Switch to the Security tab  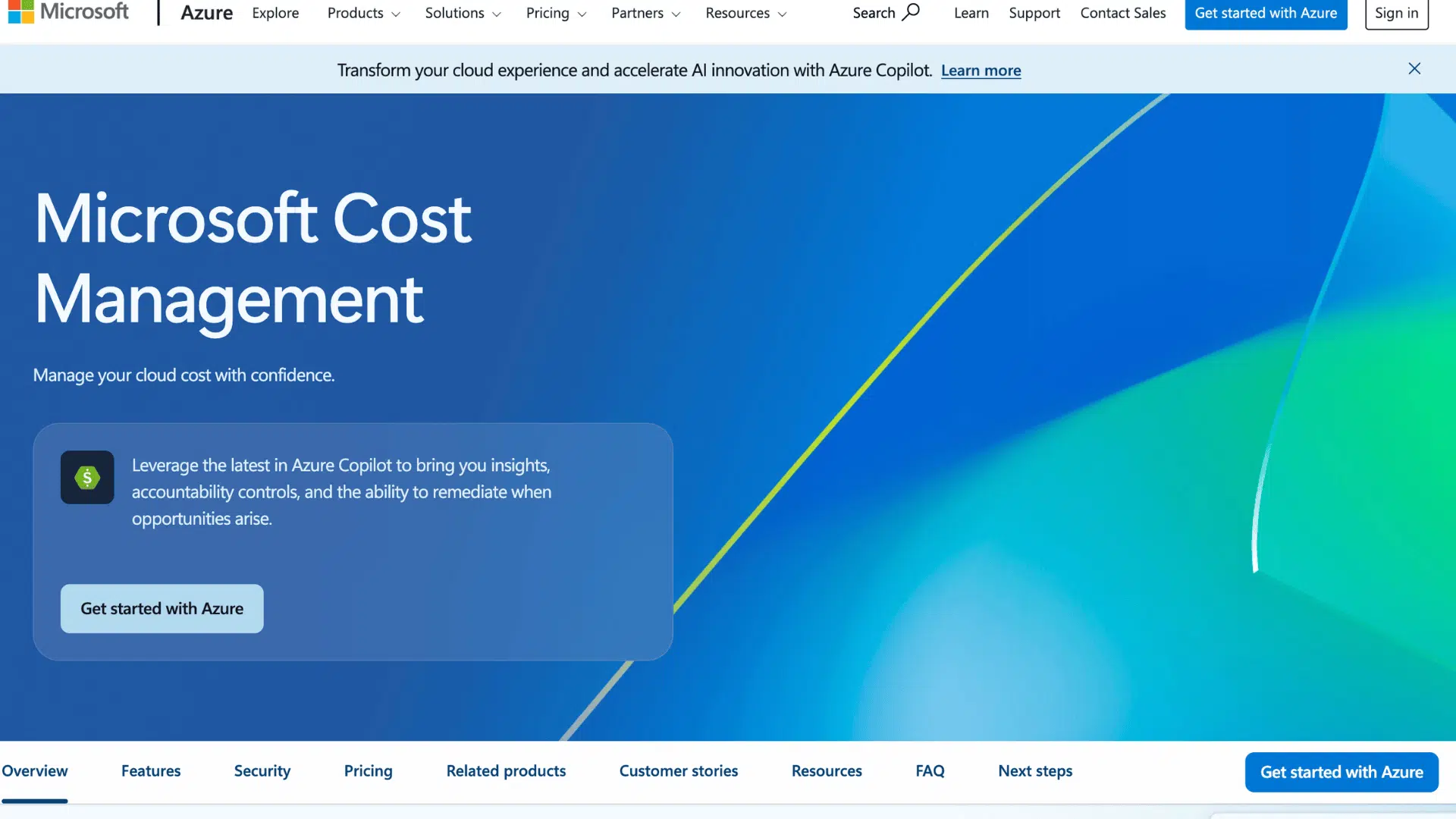262,770
